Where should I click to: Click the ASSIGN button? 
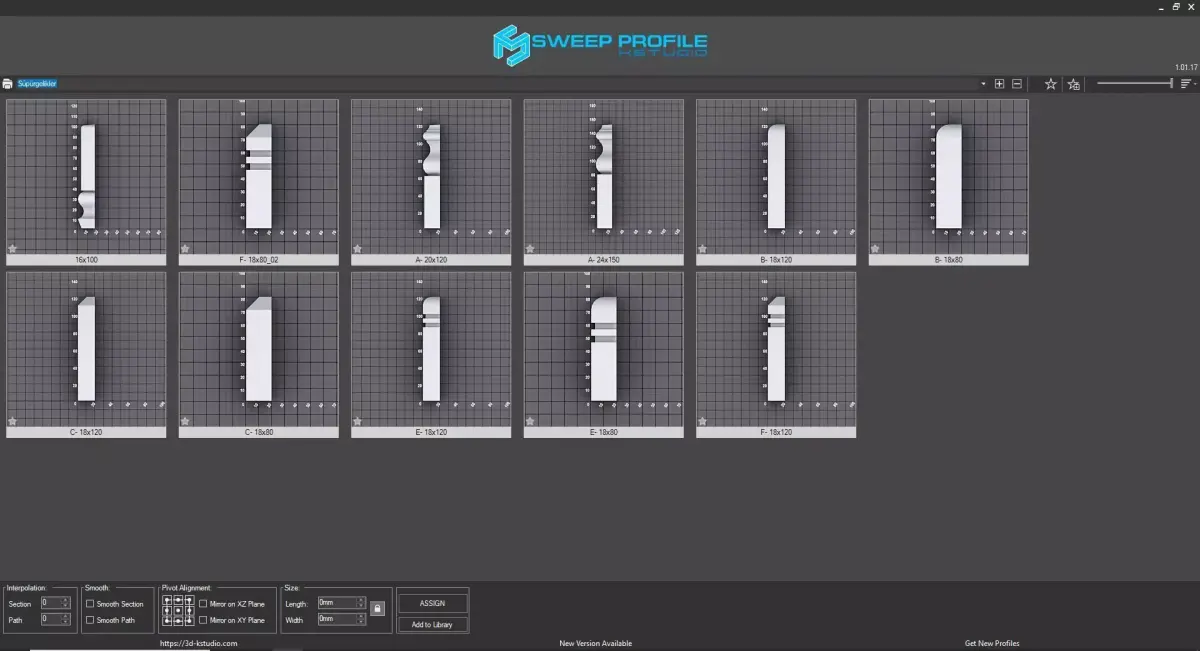pos(432,603)
